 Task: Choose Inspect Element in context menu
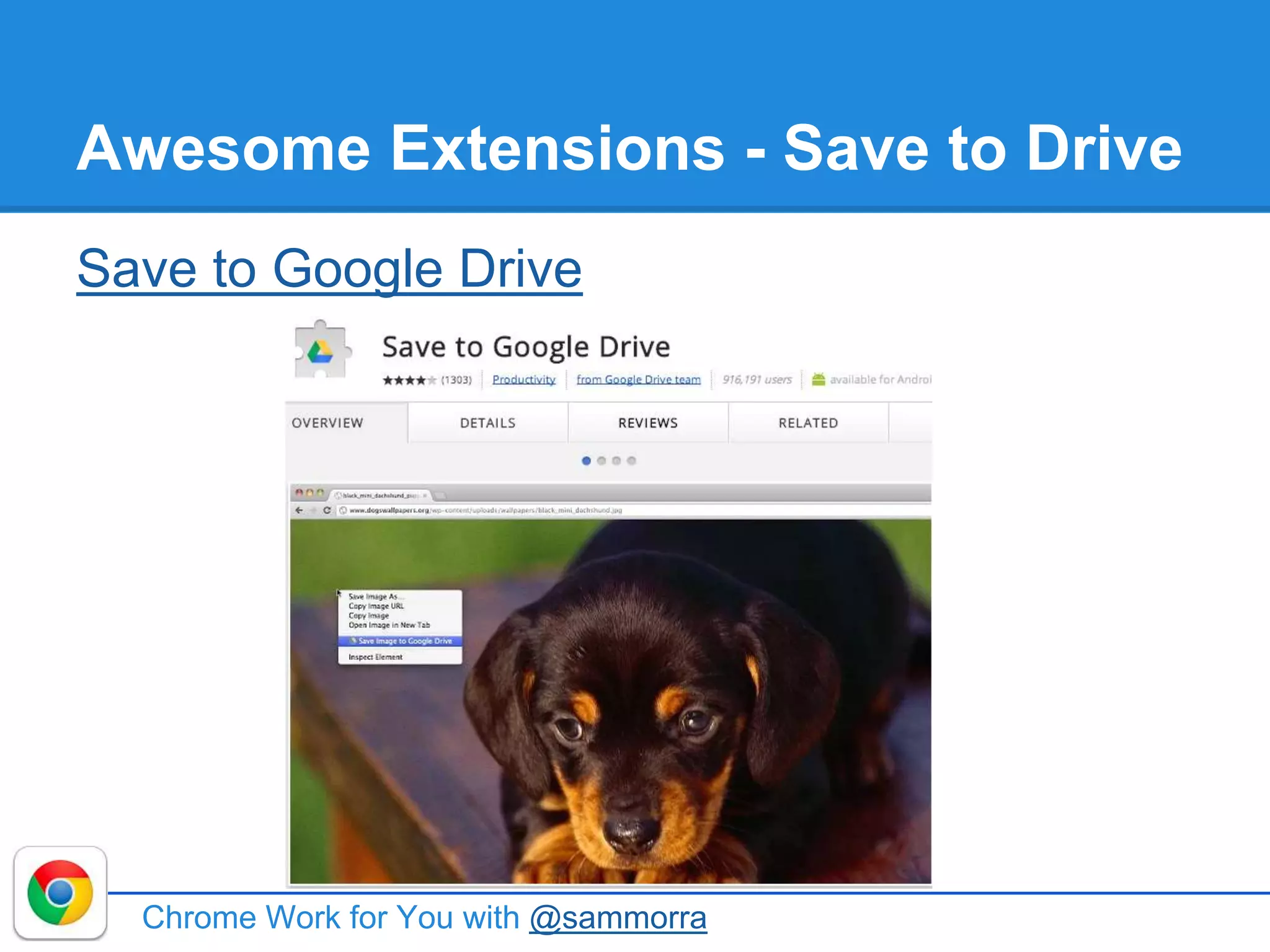[400, 657]
